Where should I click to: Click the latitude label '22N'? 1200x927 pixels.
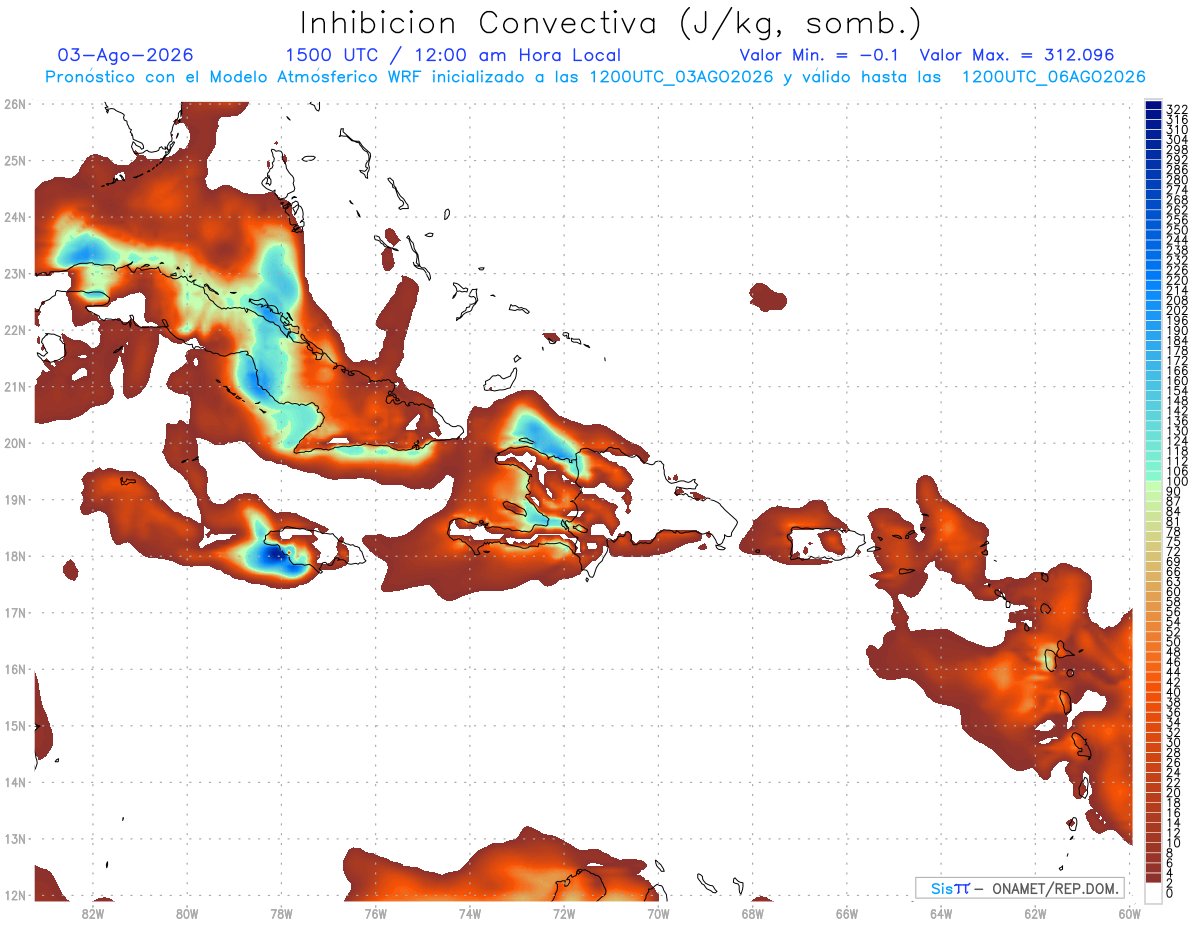[x=14, y=330]
